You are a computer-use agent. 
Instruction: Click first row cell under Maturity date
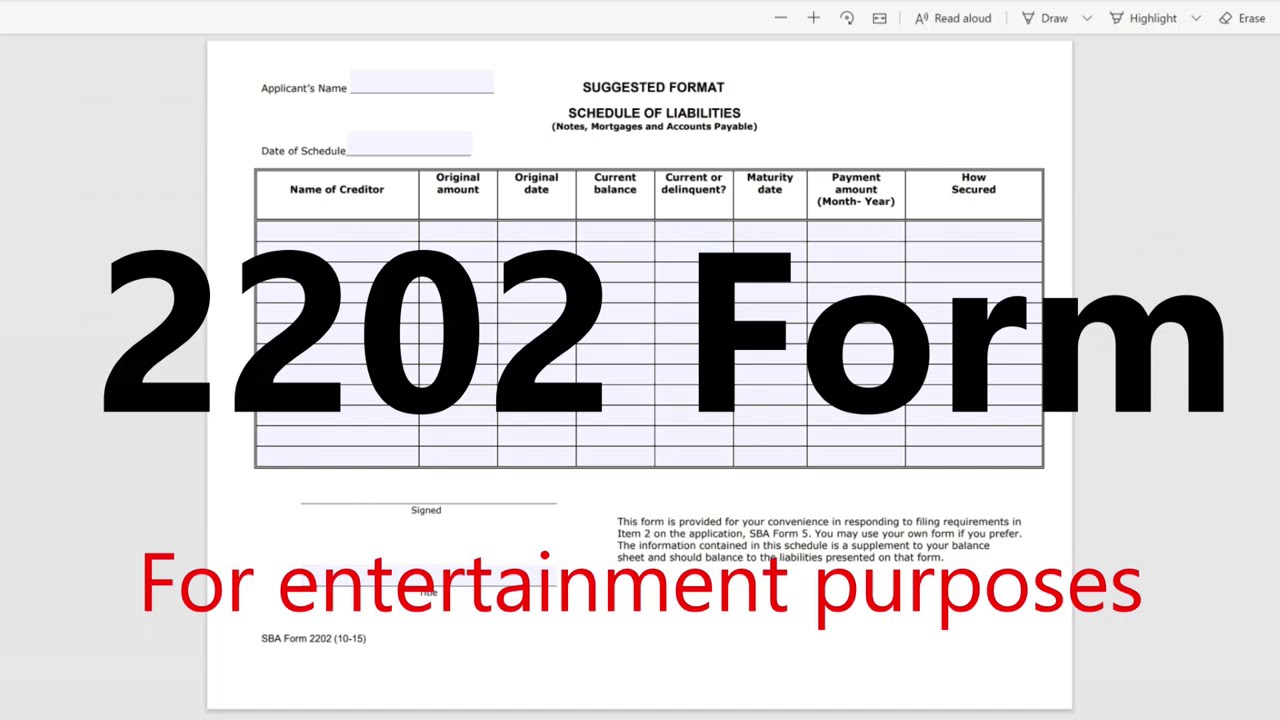coord(770,231)
